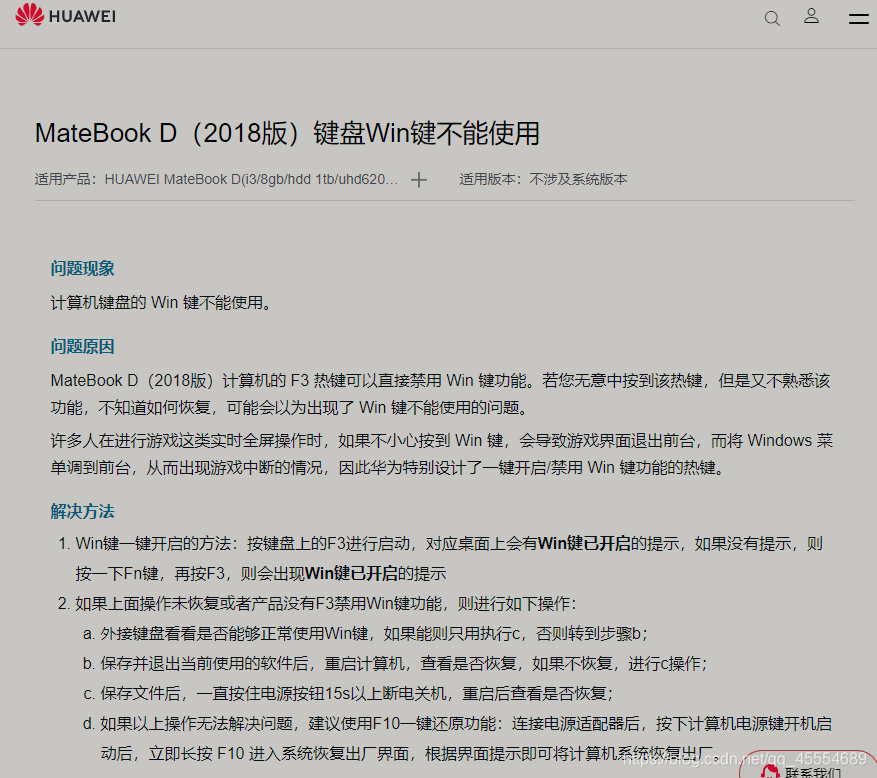
Task: Click sub-step b starting 保存并退出当前使用的软件
Action: [395, 663]
